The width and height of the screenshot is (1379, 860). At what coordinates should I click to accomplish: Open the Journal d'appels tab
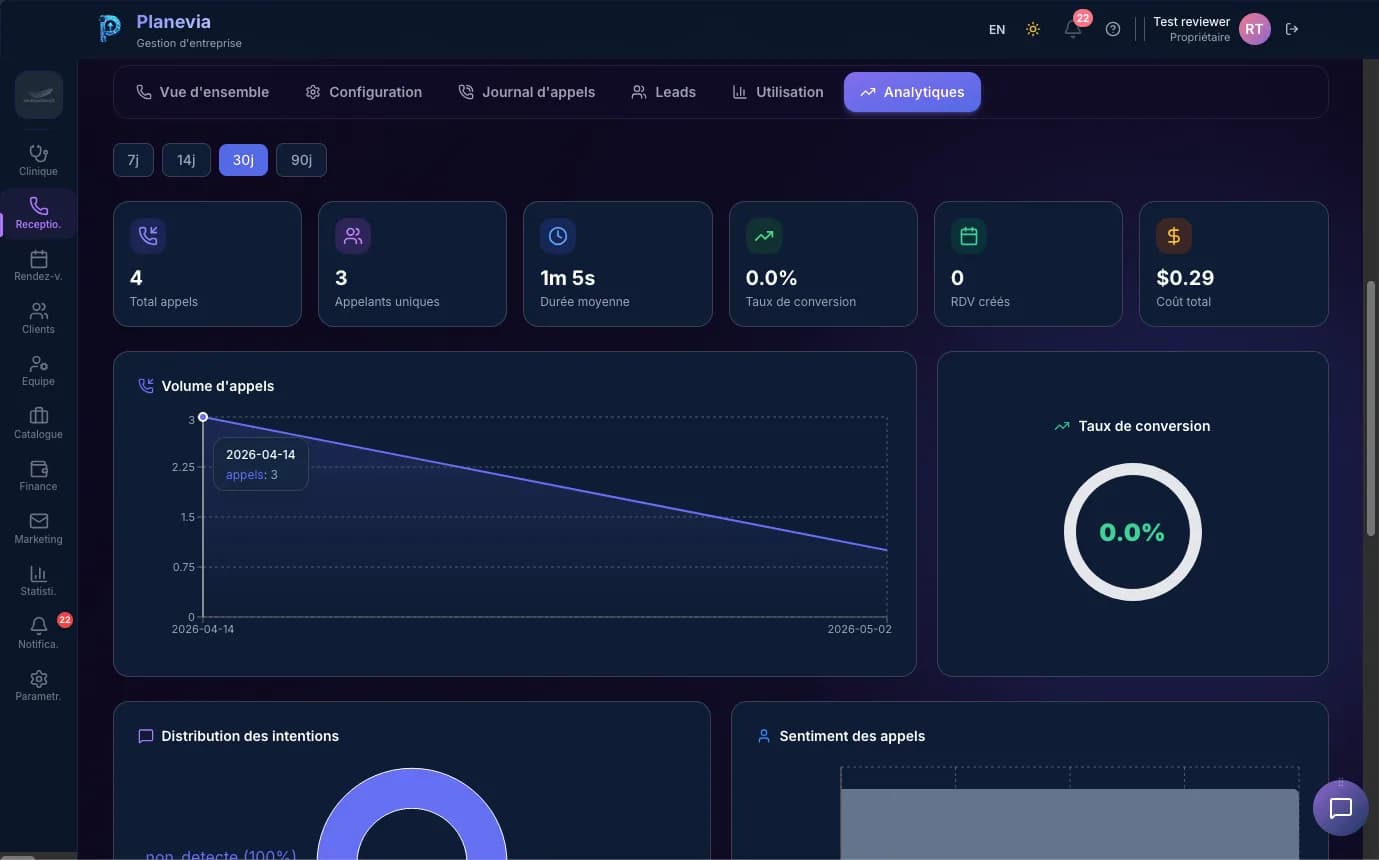point(526,92)
